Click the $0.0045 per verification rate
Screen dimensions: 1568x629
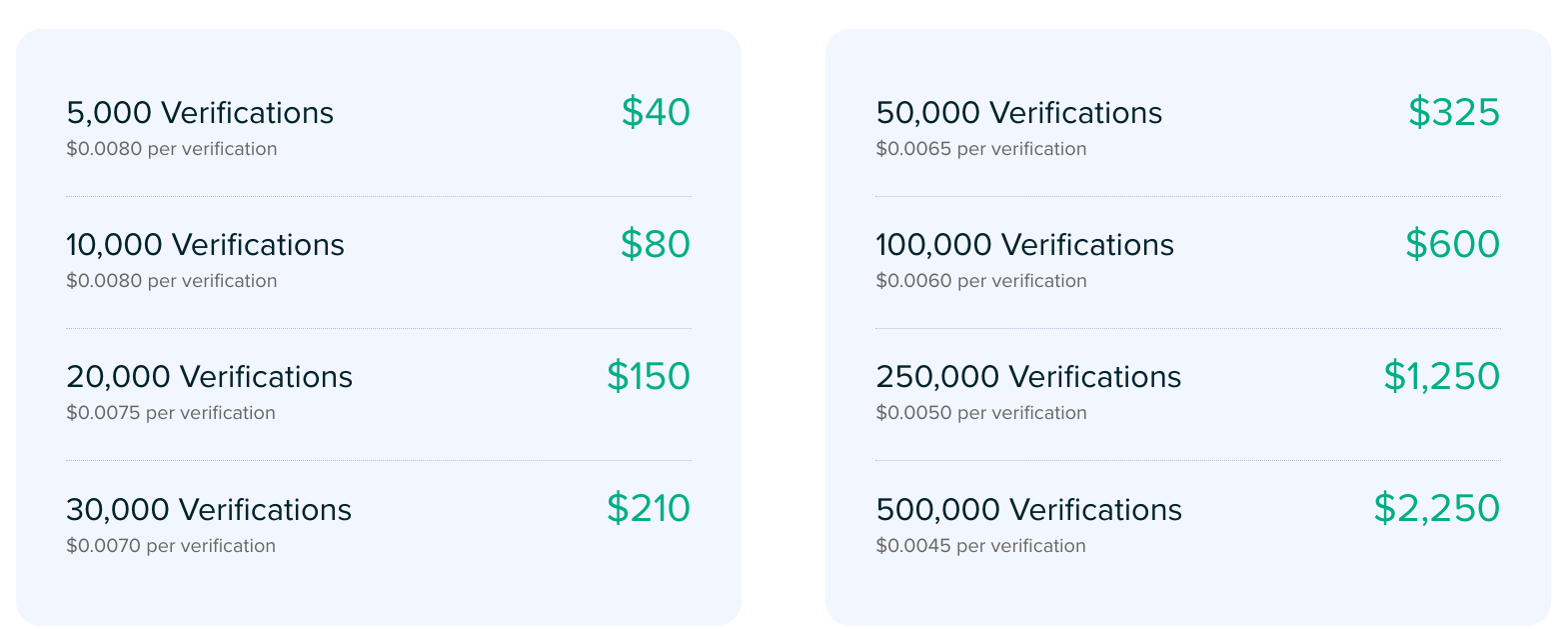point(980,546)
